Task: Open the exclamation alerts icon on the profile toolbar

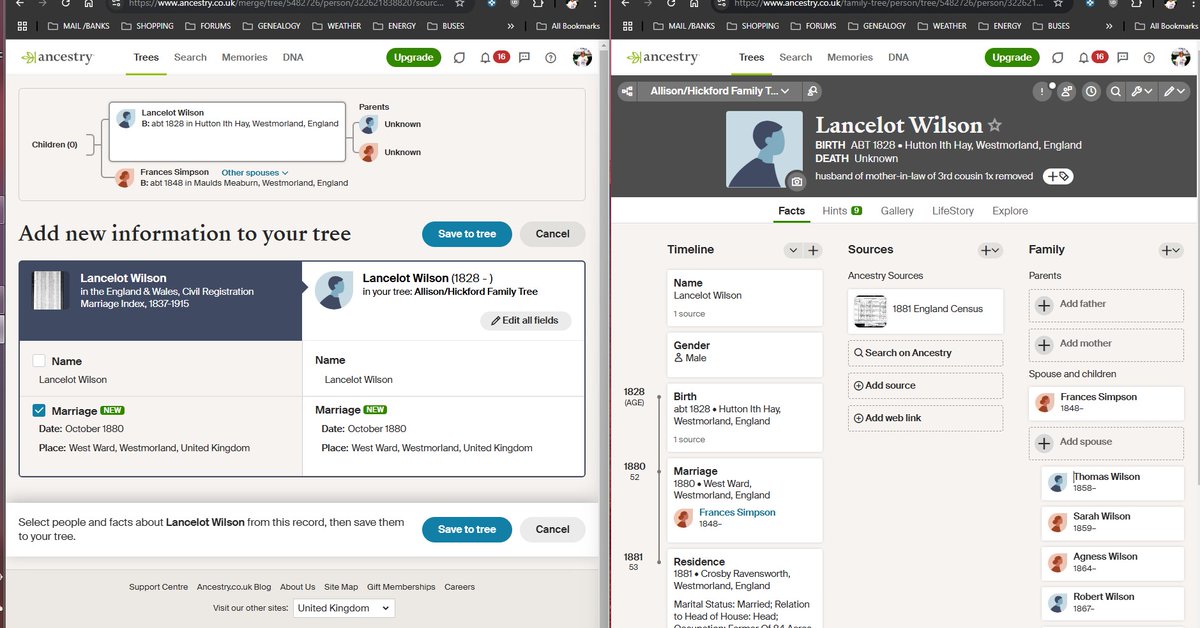Action: [x=1043, y=91]
